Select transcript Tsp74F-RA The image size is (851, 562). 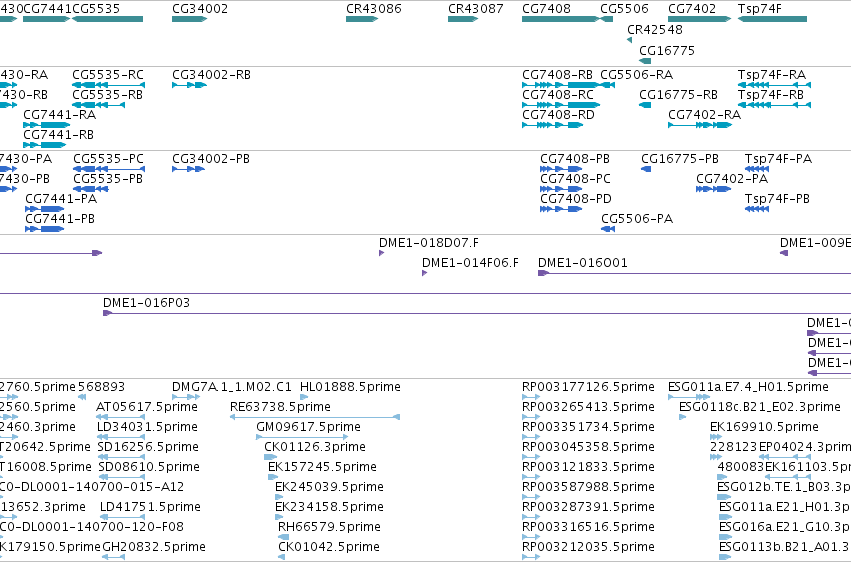click(774, 85)
